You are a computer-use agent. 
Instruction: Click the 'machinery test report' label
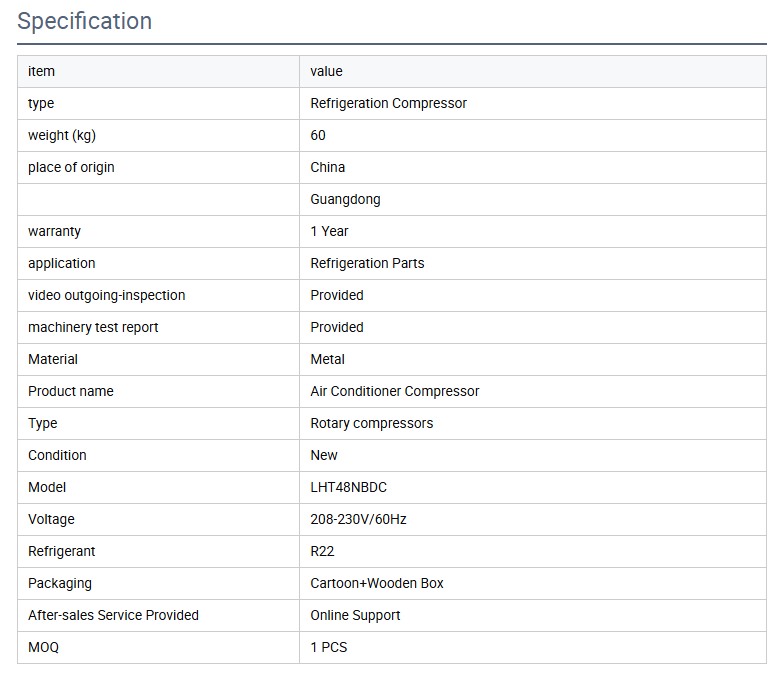93,327
